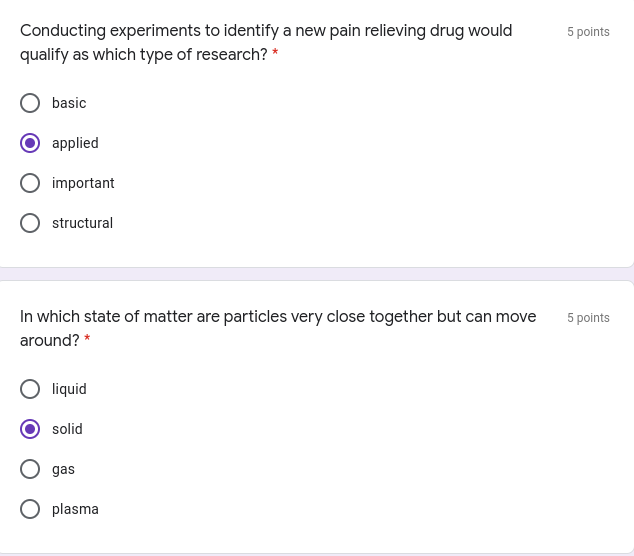Click the 'gas' answer label text
This screenshot has height=556, width=634.
[x=63, y=470]
